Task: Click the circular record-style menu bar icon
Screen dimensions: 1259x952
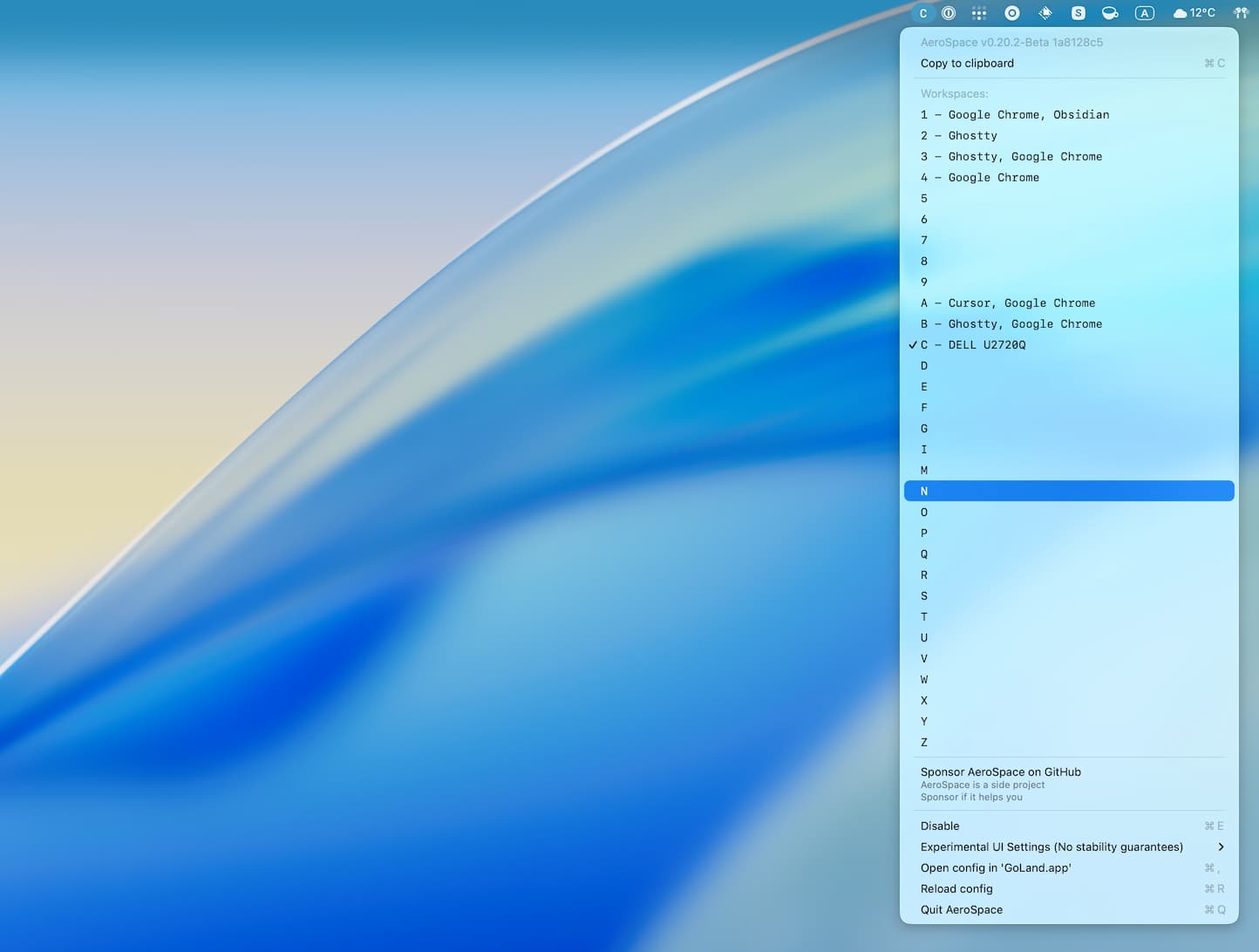Action: pos(1011,13)
